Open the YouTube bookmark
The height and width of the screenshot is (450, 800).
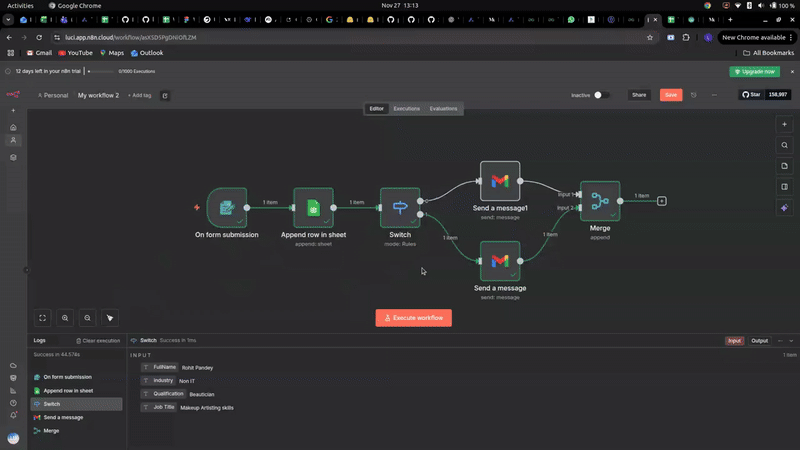pos(76,53)
